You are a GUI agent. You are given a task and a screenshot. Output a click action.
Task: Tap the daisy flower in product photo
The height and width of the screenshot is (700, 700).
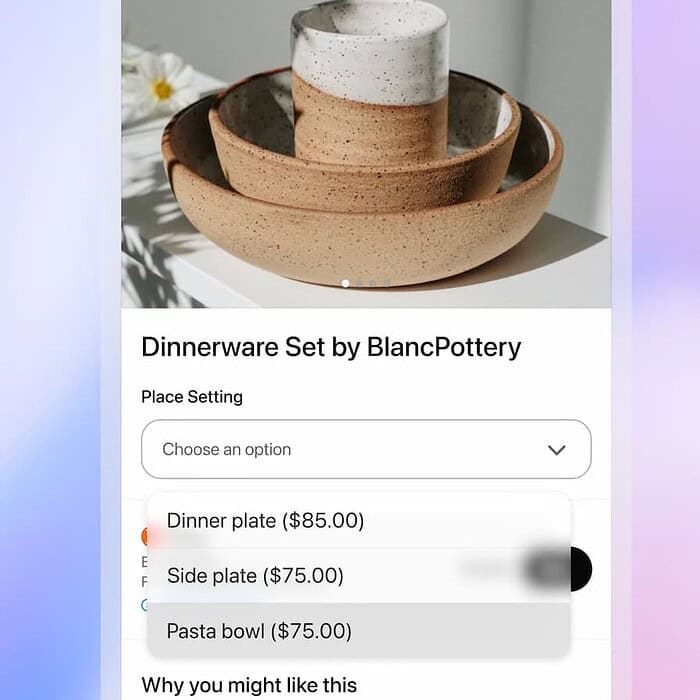tap(161, 87)
